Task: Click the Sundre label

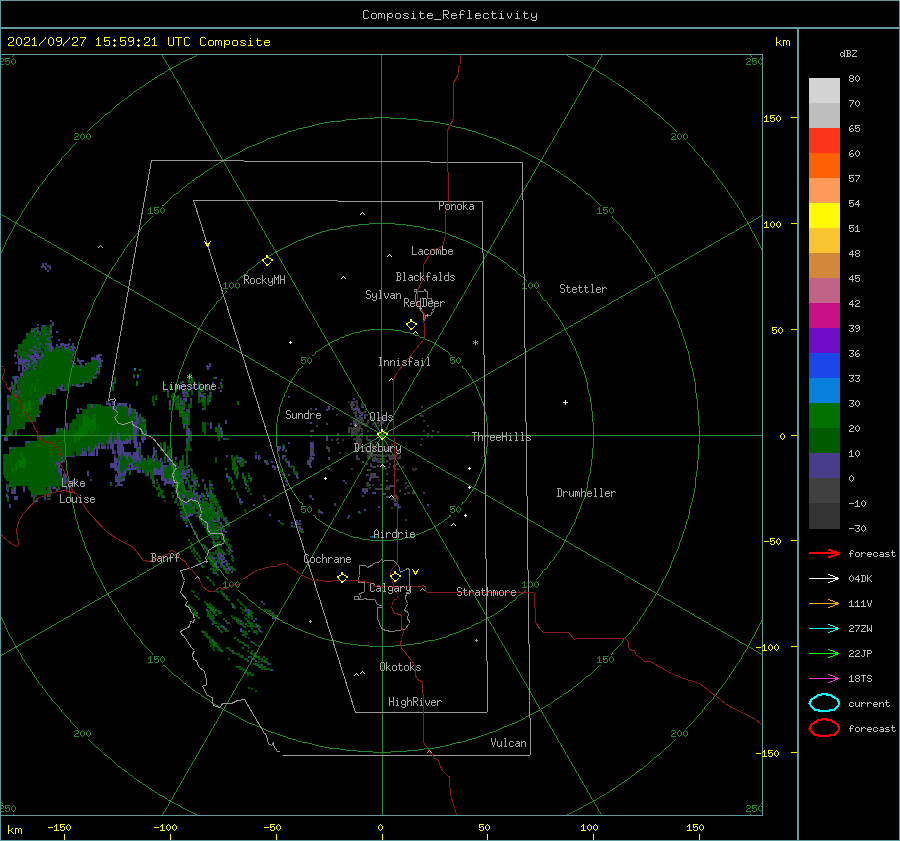Action: (x=303, y=414)
